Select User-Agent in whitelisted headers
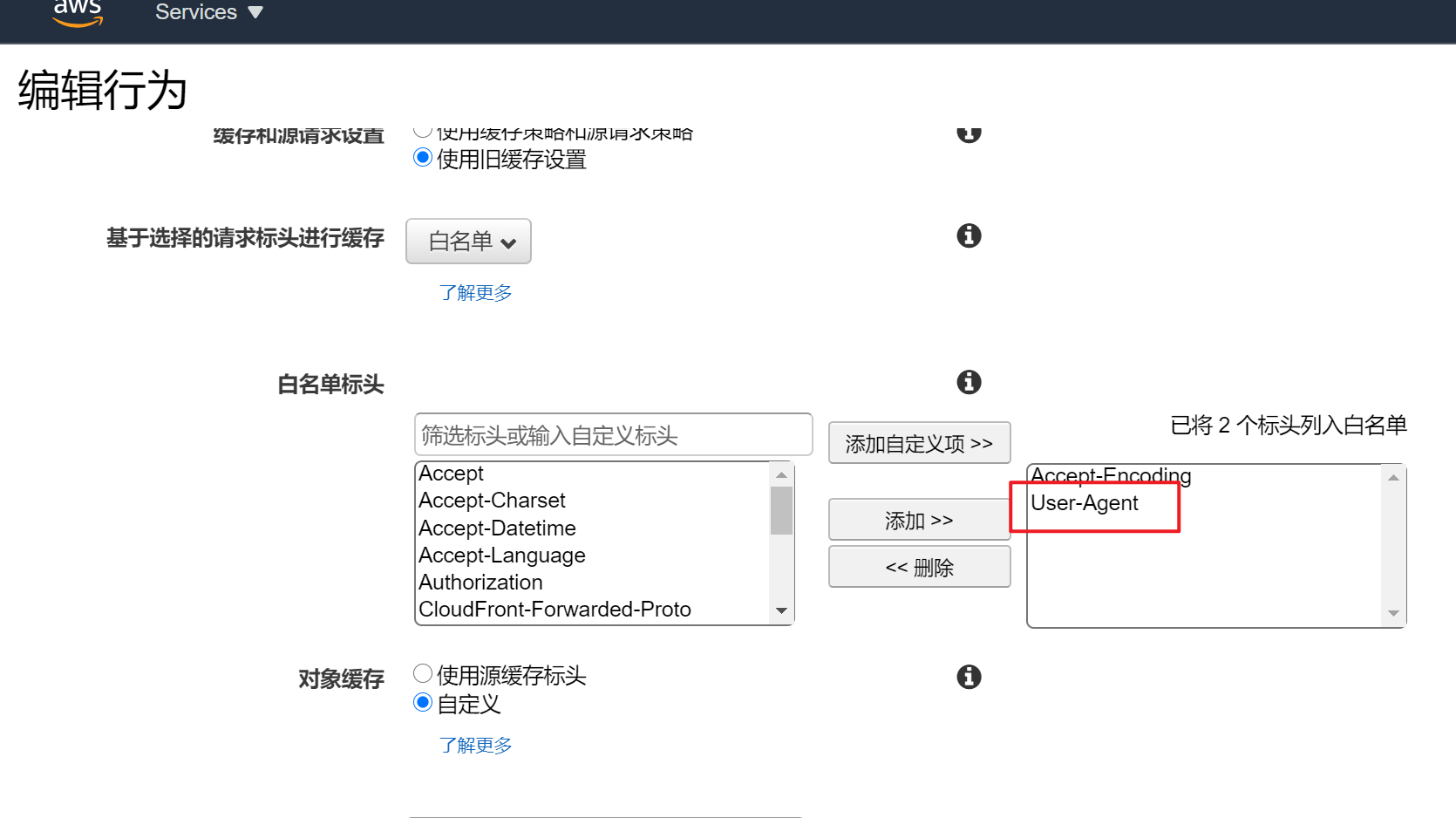 coord(1085,503)
